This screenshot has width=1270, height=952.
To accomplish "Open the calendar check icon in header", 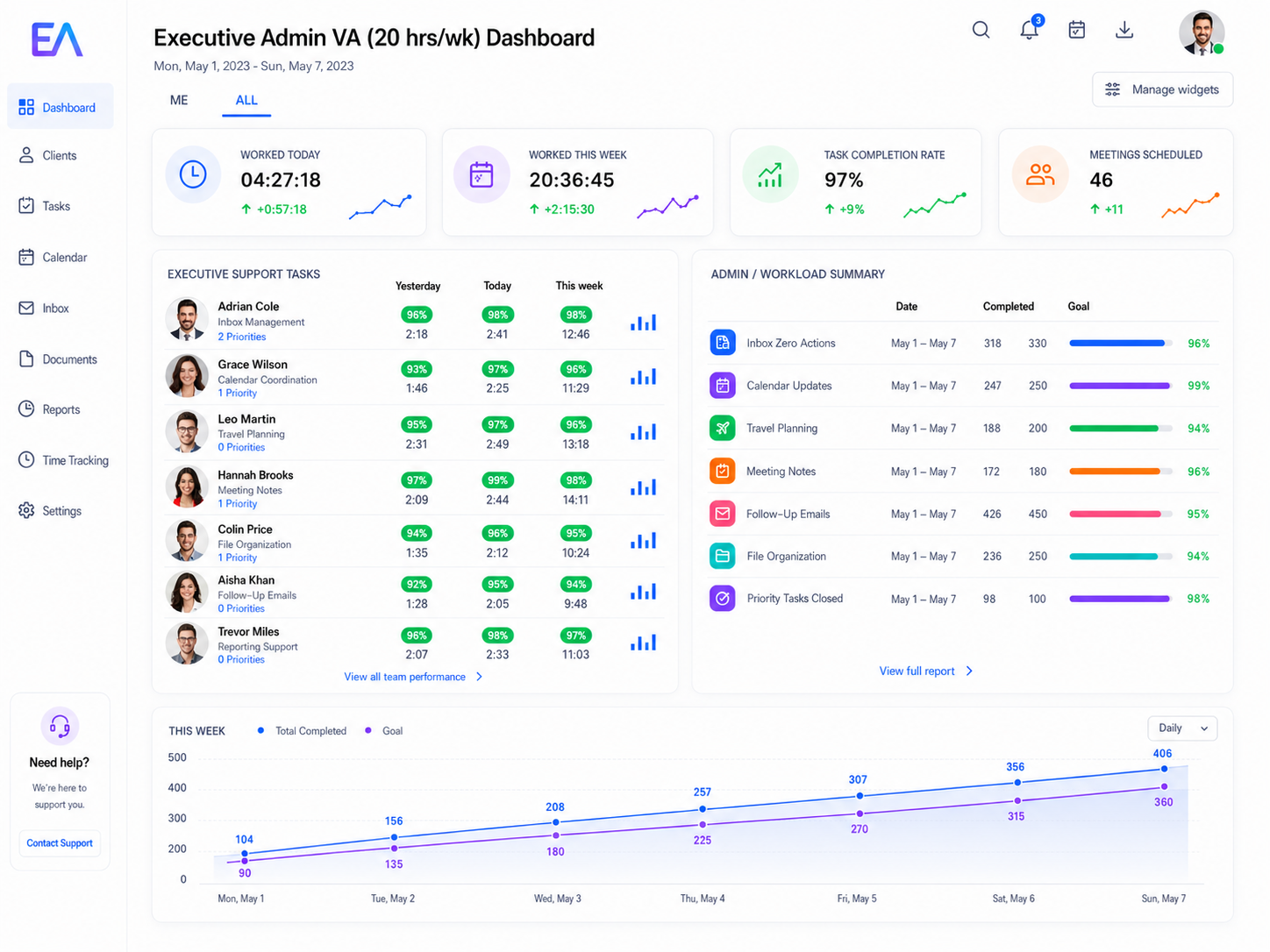I will click(x=1077, y=30).
